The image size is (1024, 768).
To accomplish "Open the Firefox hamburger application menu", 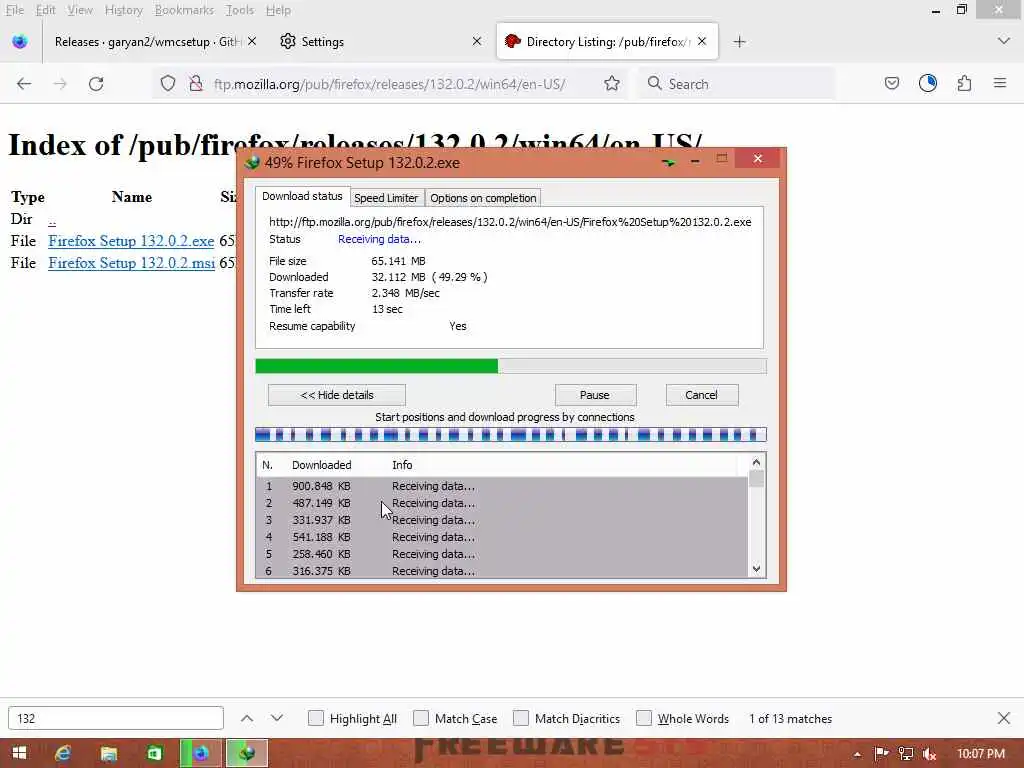I will 1000,84.
